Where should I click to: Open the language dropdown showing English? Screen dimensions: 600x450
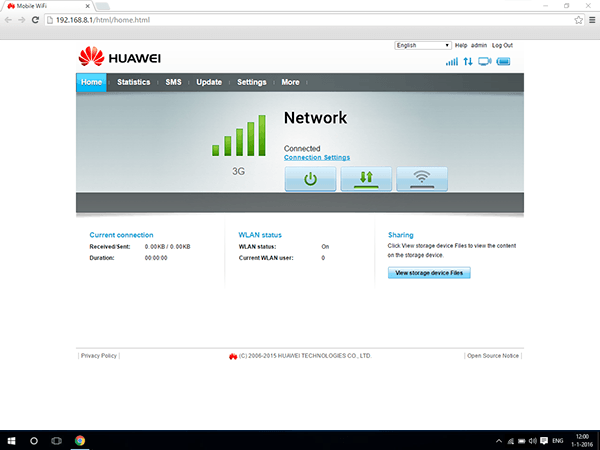click(x=423, y=46)
